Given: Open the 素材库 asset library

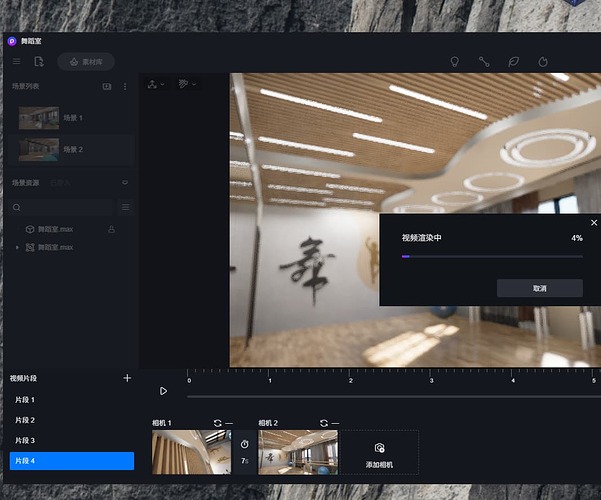Looking at the screenshot, I should click(86, 62).
